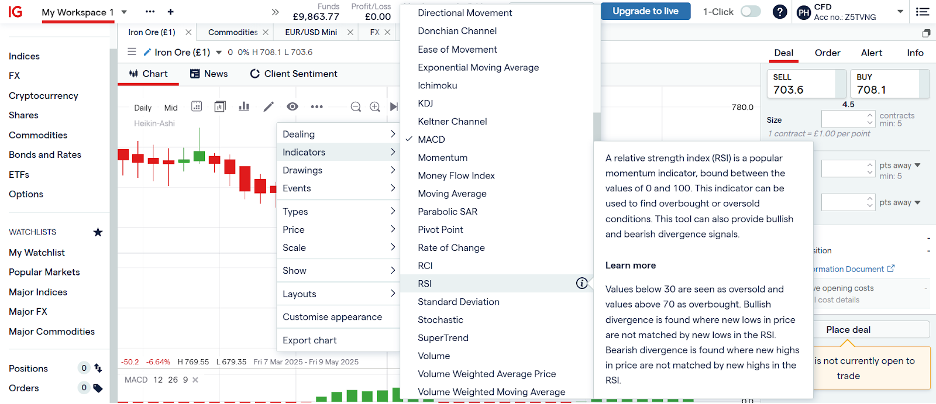Viewport: 936px width, 404px height.
Task: Open the list panel icon at top right
Action: [x=921, y=11]
